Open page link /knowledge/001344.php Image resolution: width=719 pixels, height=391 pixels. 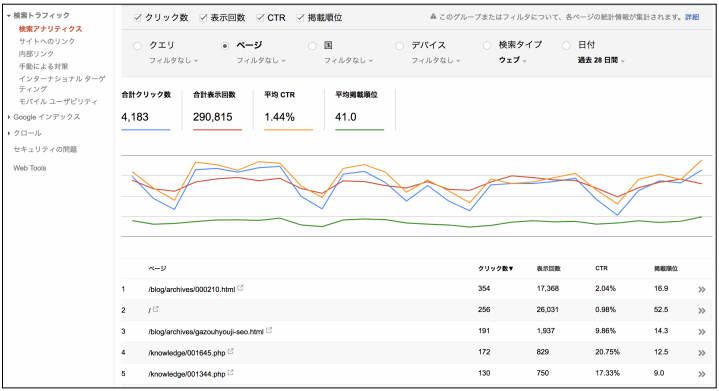187,374
